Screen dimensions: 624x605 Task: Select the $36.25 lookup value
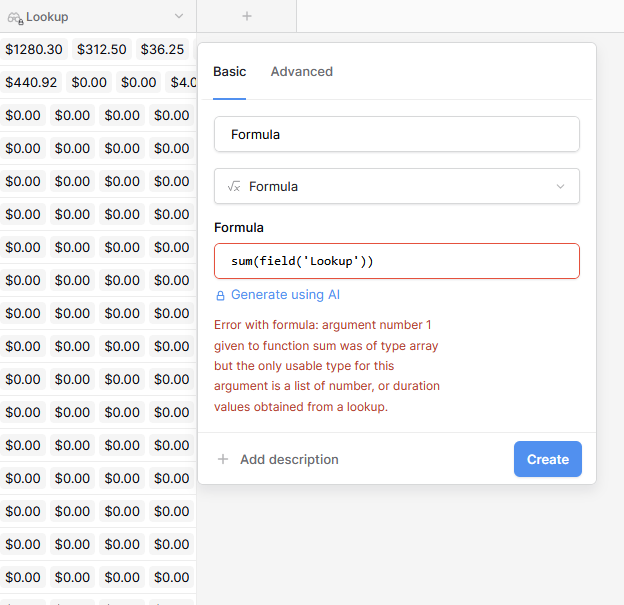pyautogui.click(x=162, y=49)
